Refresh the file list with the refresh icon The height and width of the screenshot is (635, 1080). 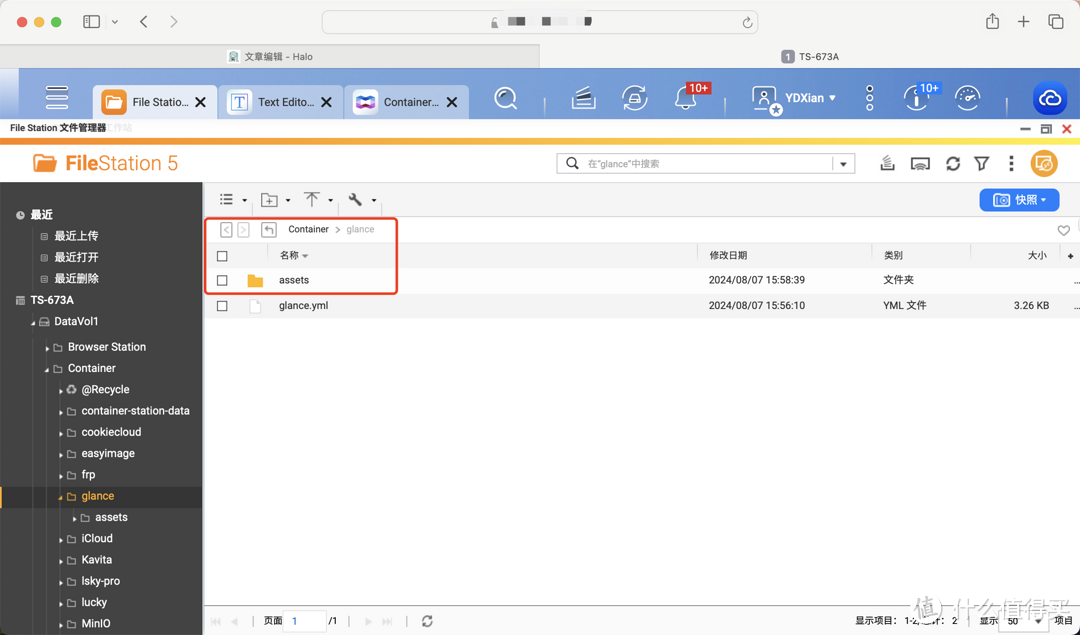tap(952, 163)
